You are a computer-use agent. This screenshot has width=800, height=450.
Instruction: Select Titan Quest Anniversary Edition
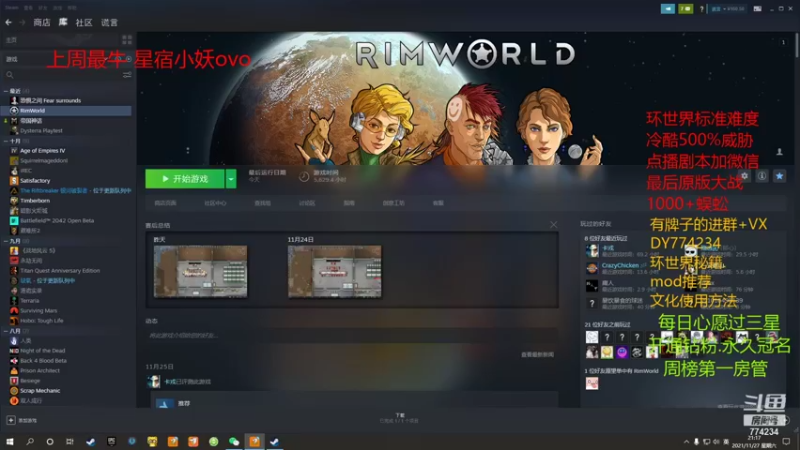(x=60, y=270)
